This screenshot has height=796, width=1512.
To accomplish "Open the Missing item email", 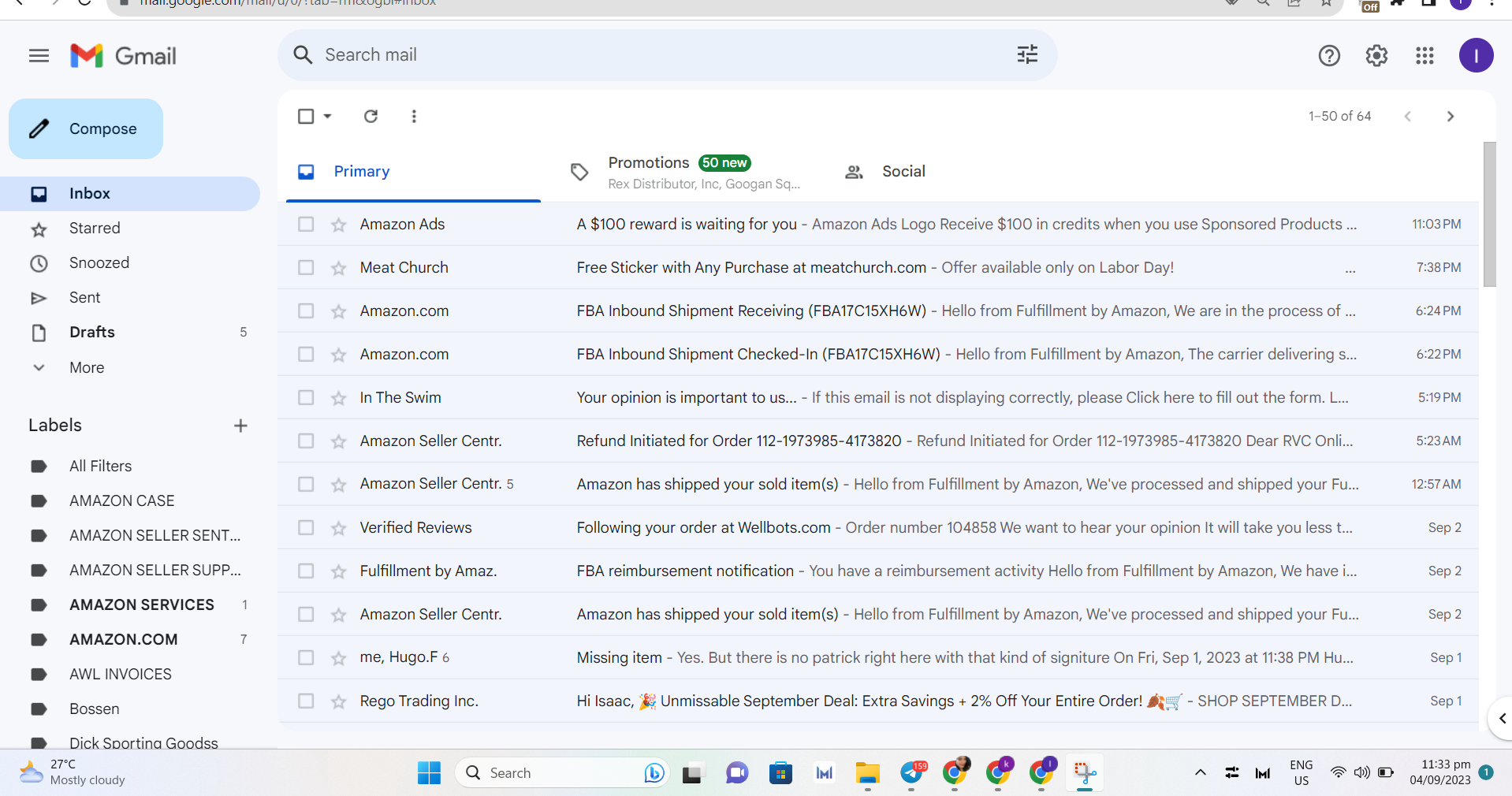I will (x=878, y=658).
